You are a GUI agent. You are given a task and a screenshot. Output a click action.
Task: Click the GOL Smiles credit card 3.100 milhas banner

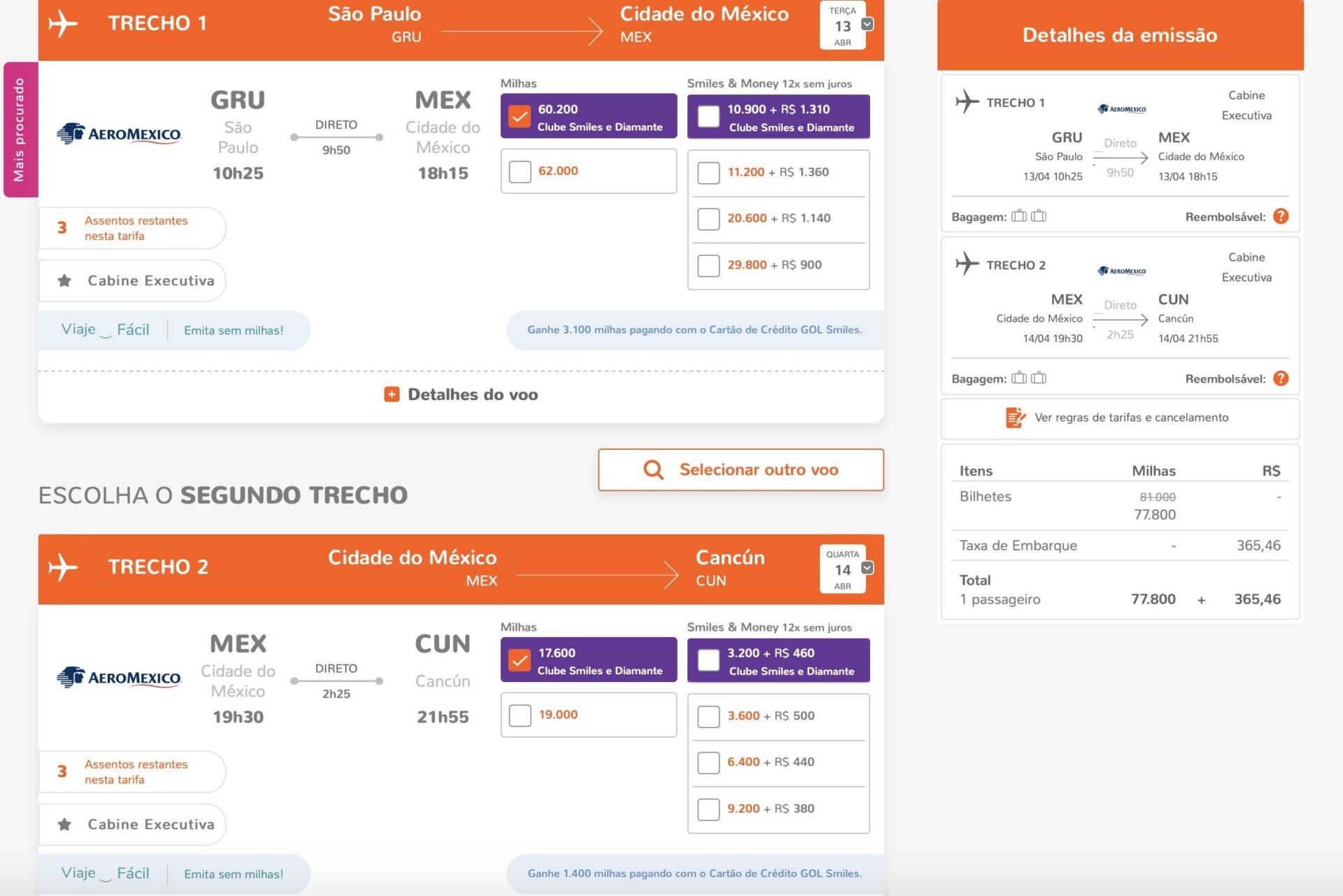(x=695, y=329)
